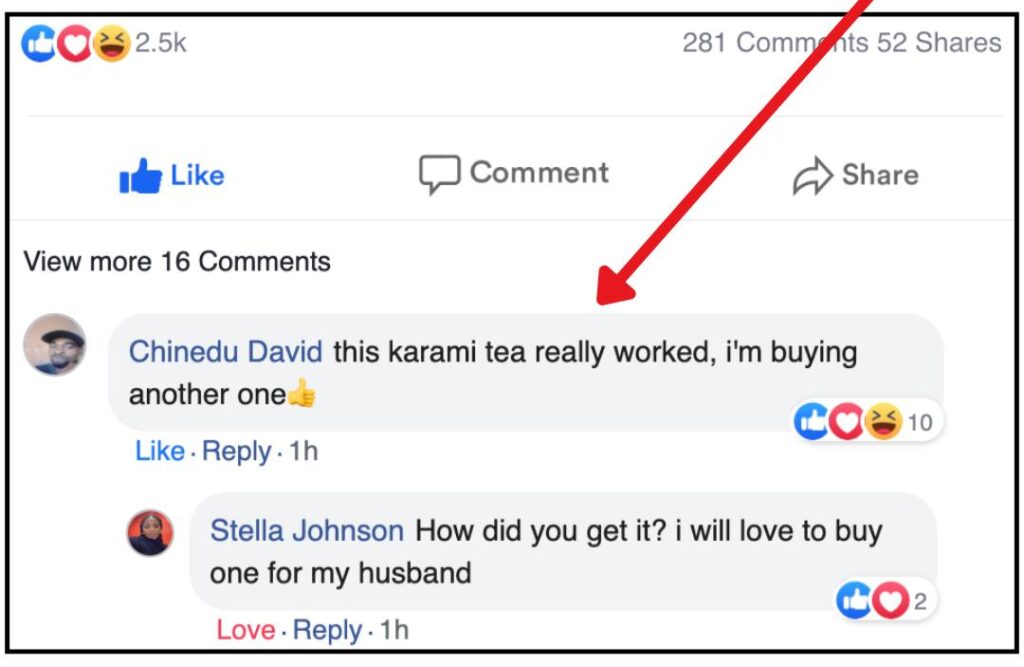This screenshot has height=667, width=1024.
Task: Open the 281 Comments count
Action: coord(775,43)
